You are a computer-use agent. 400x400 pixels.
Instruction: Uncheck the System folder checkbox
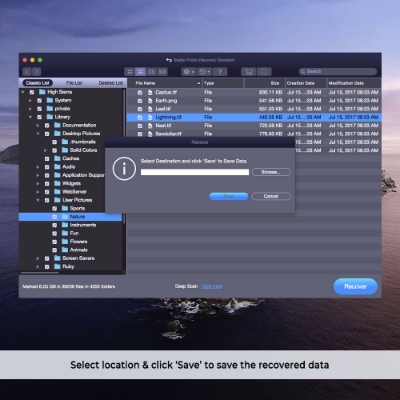[x=40, y=101]
